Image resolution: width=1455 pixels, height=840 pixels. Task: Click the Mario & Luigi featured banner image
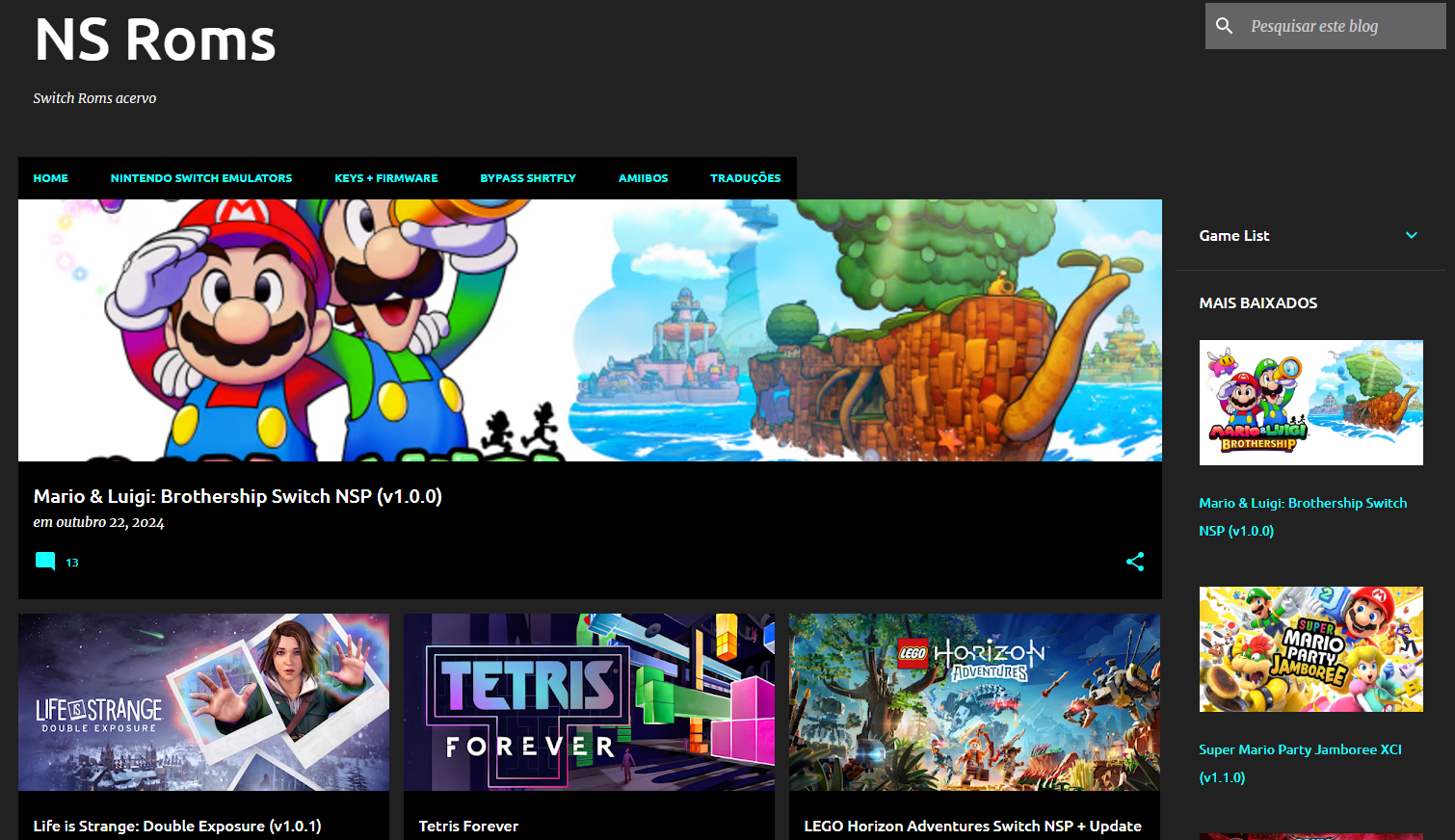590,330
